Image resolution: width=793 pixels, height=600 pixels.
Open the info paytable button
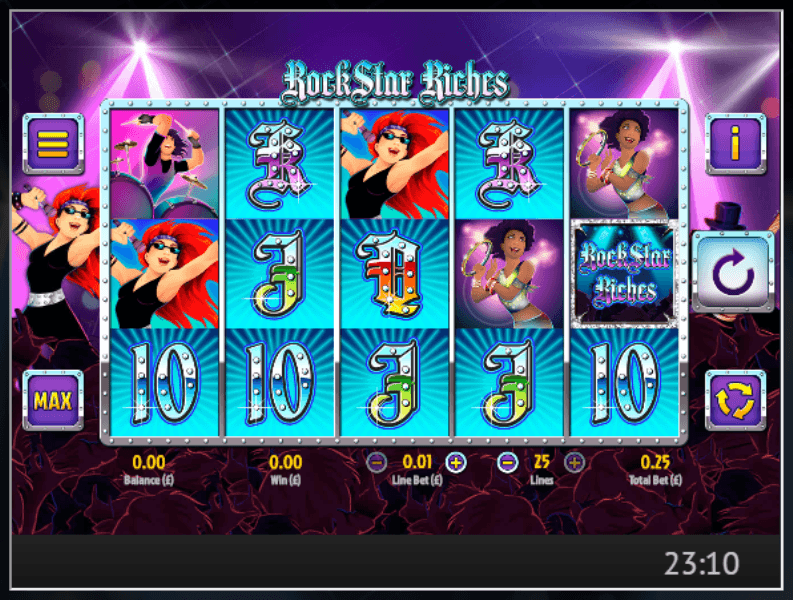click(x=735, y=144)
